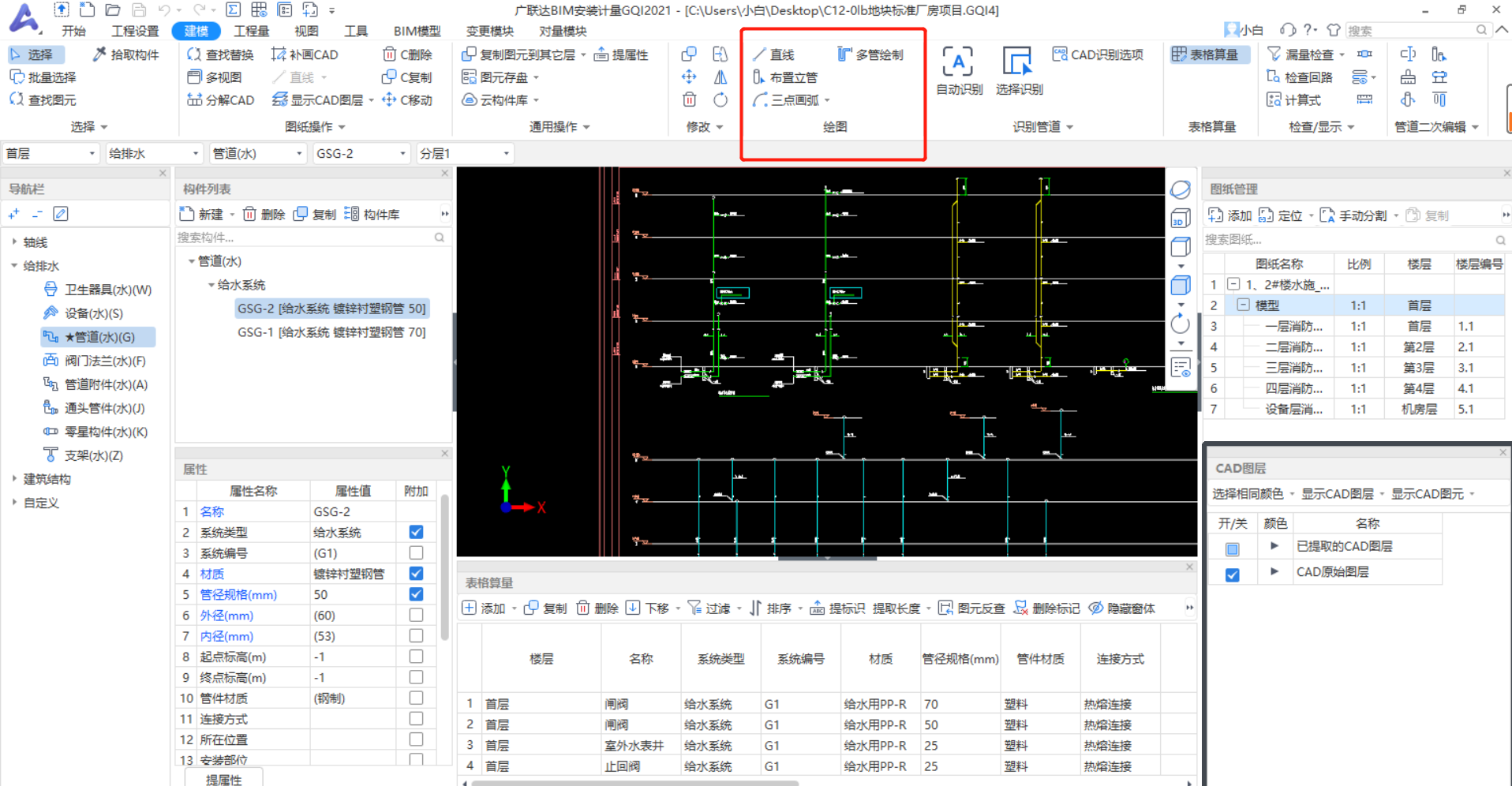The image size is (1512, 786).
Task: Open the 漏量检查 missing quantity check
Action: (x=1301, y=54)
